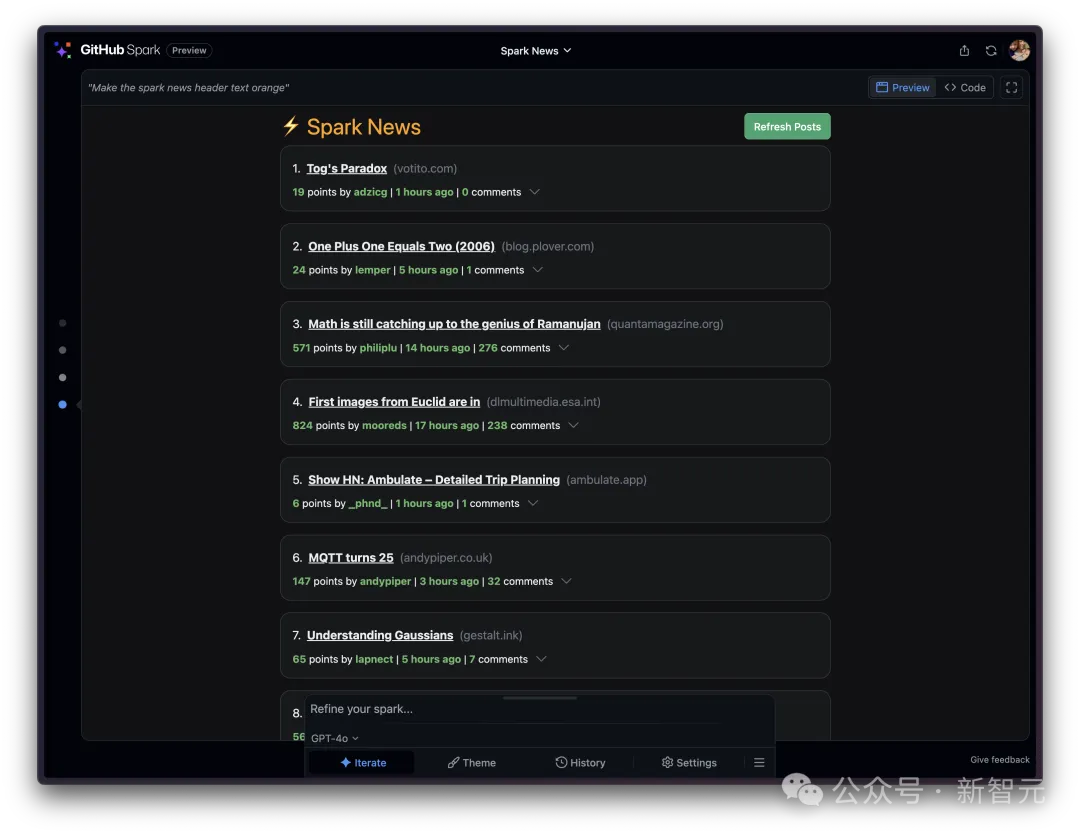
Task: Click the ambulate.app domain text
Action: [606, 479]
